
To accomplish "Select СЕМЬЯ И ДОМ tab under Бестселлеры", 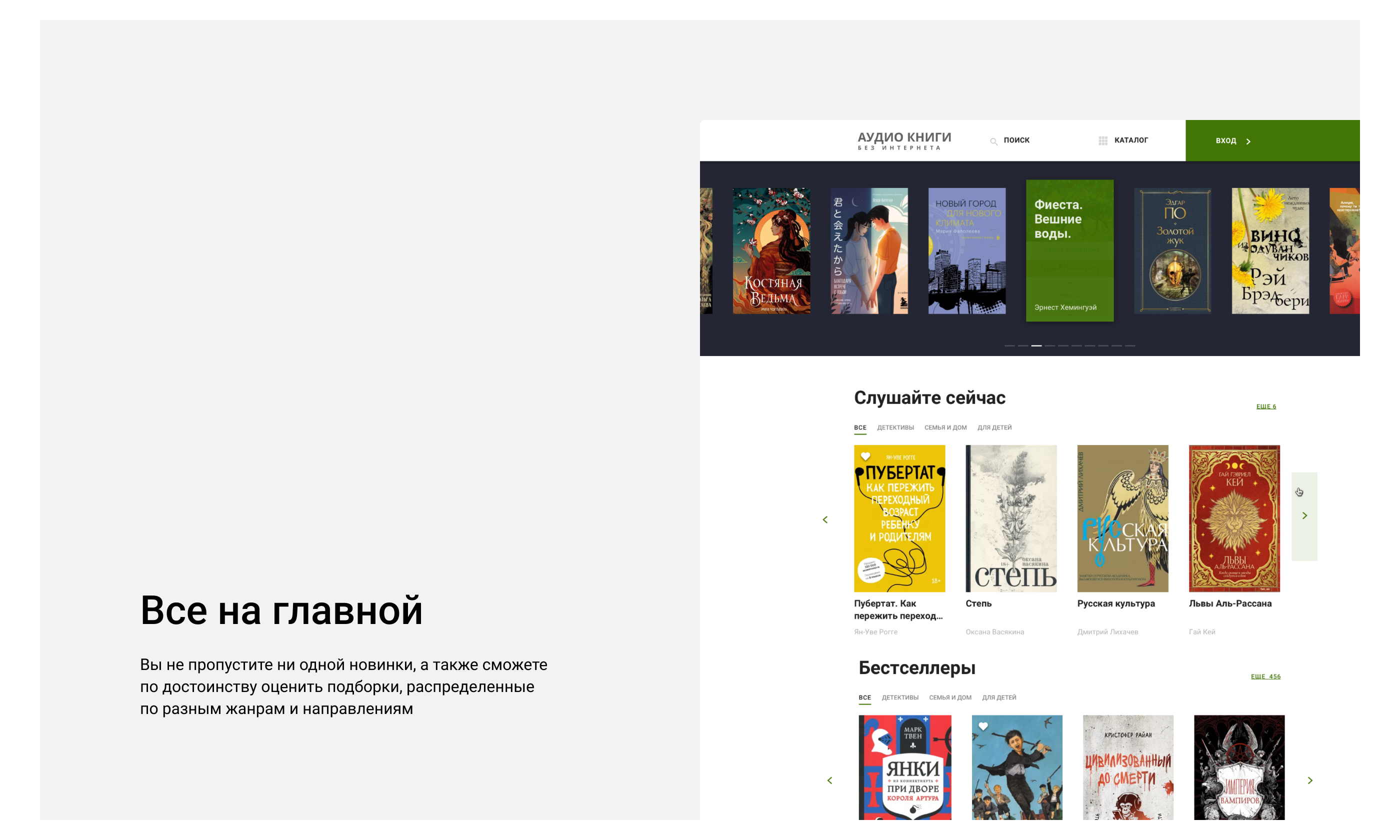I will point(950,697).
